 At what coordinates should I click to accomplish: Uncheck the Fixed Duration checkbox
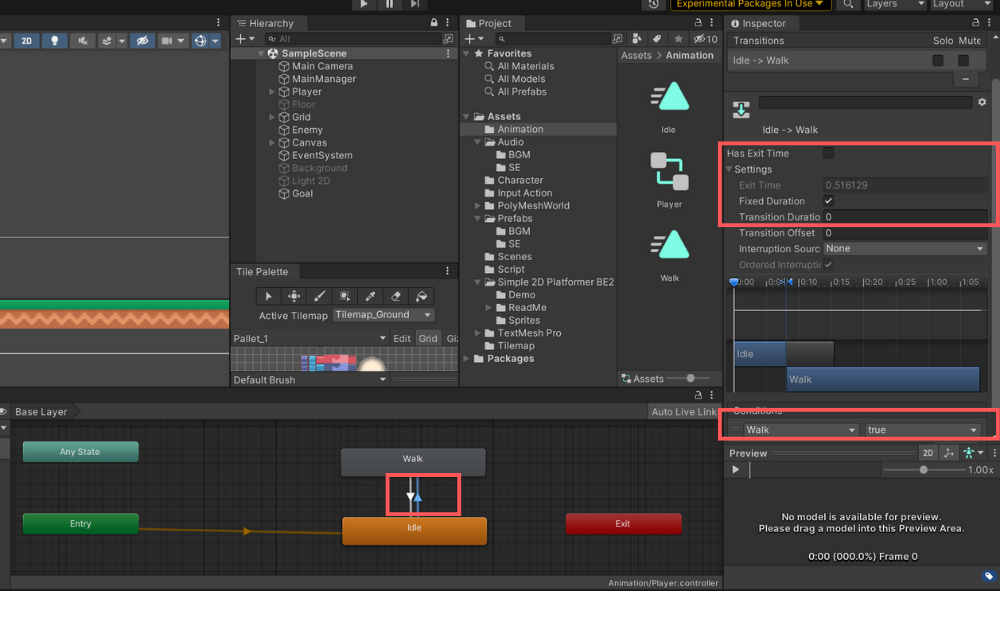[x=828, y=201]
